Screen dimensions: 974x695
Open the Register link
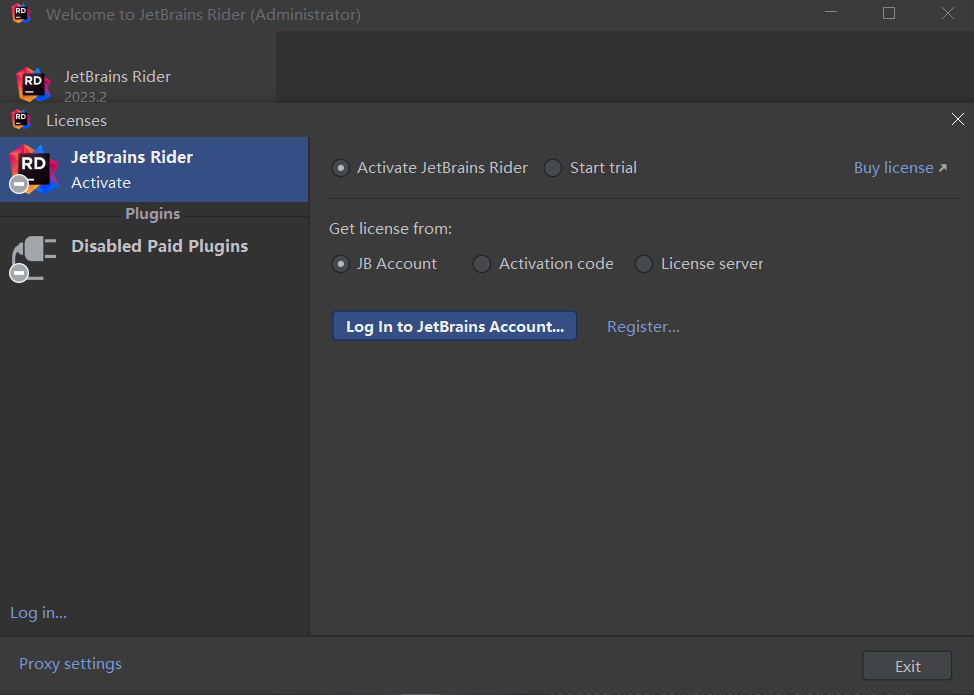tap(643, 327)
